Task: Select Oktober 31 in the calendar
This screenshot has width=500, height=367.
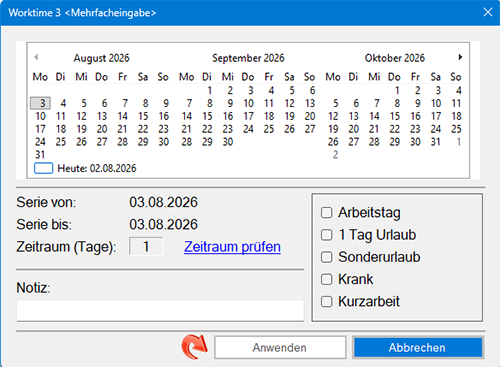Action: 436,142
